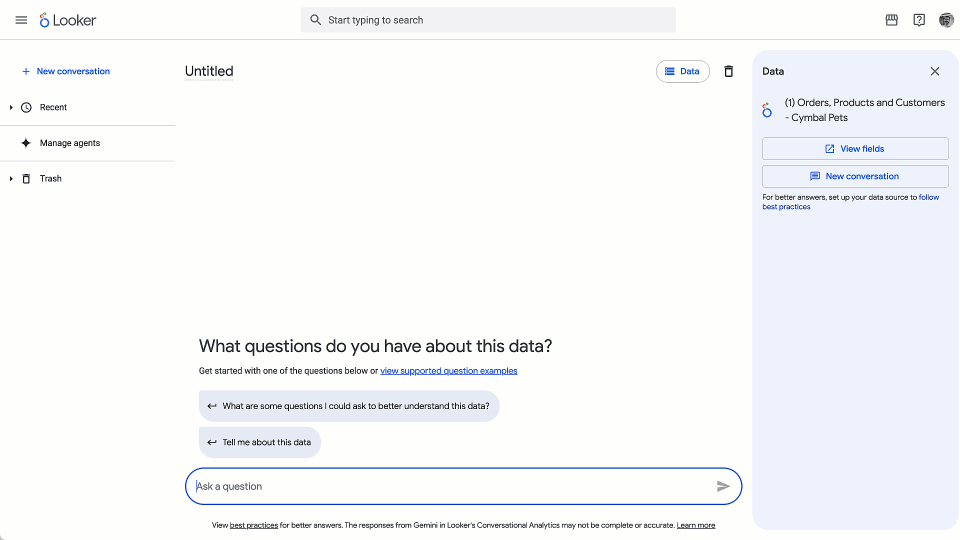Image resolution: width=960 pixels, height=540 pixels.
Task: Click New conversation in Data panel
Action: pos(855,176)
